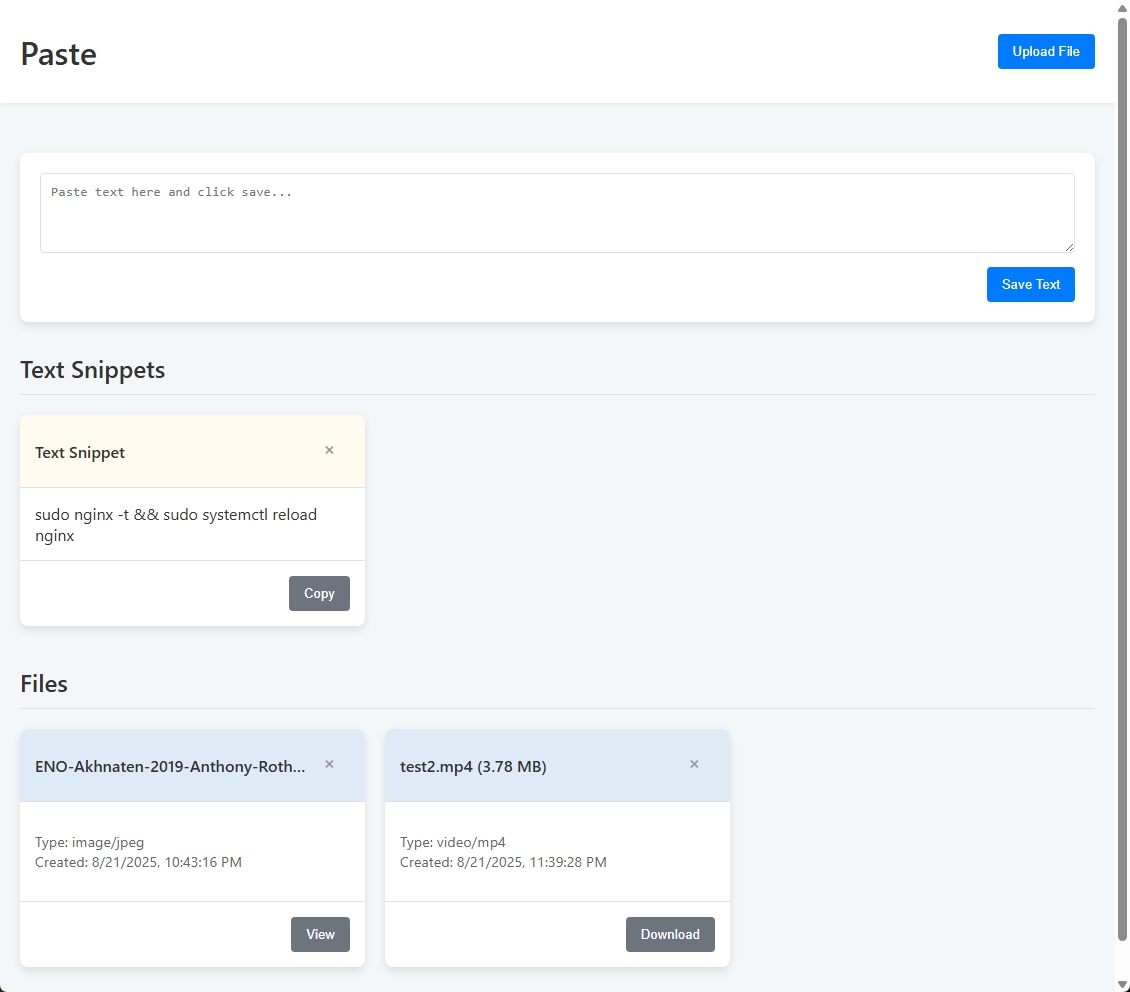
Task: Click the Save Text button
Action: pyautogui.click(x=1030, y=284)
